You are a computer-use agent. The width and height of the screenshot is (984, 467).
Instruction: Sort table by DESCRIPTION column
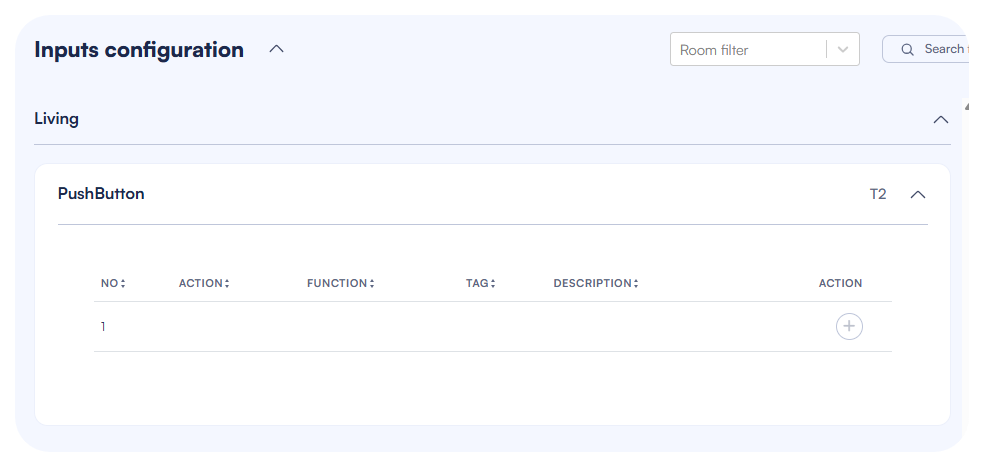point(595,283)
